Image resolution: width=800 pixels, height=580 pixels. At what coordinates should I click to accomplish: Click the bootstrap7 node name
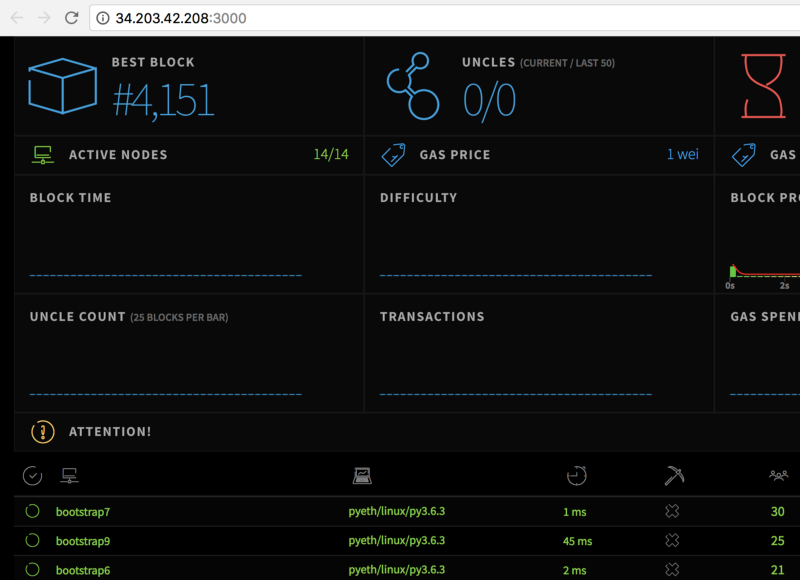point(83,512)
